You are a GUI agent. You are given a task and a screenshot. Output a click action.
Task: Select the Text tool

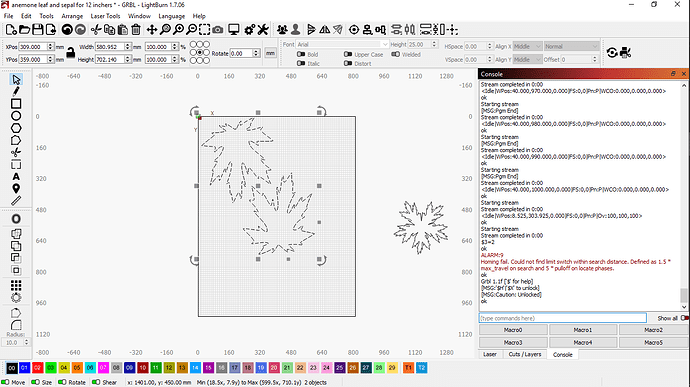(16, 177)
